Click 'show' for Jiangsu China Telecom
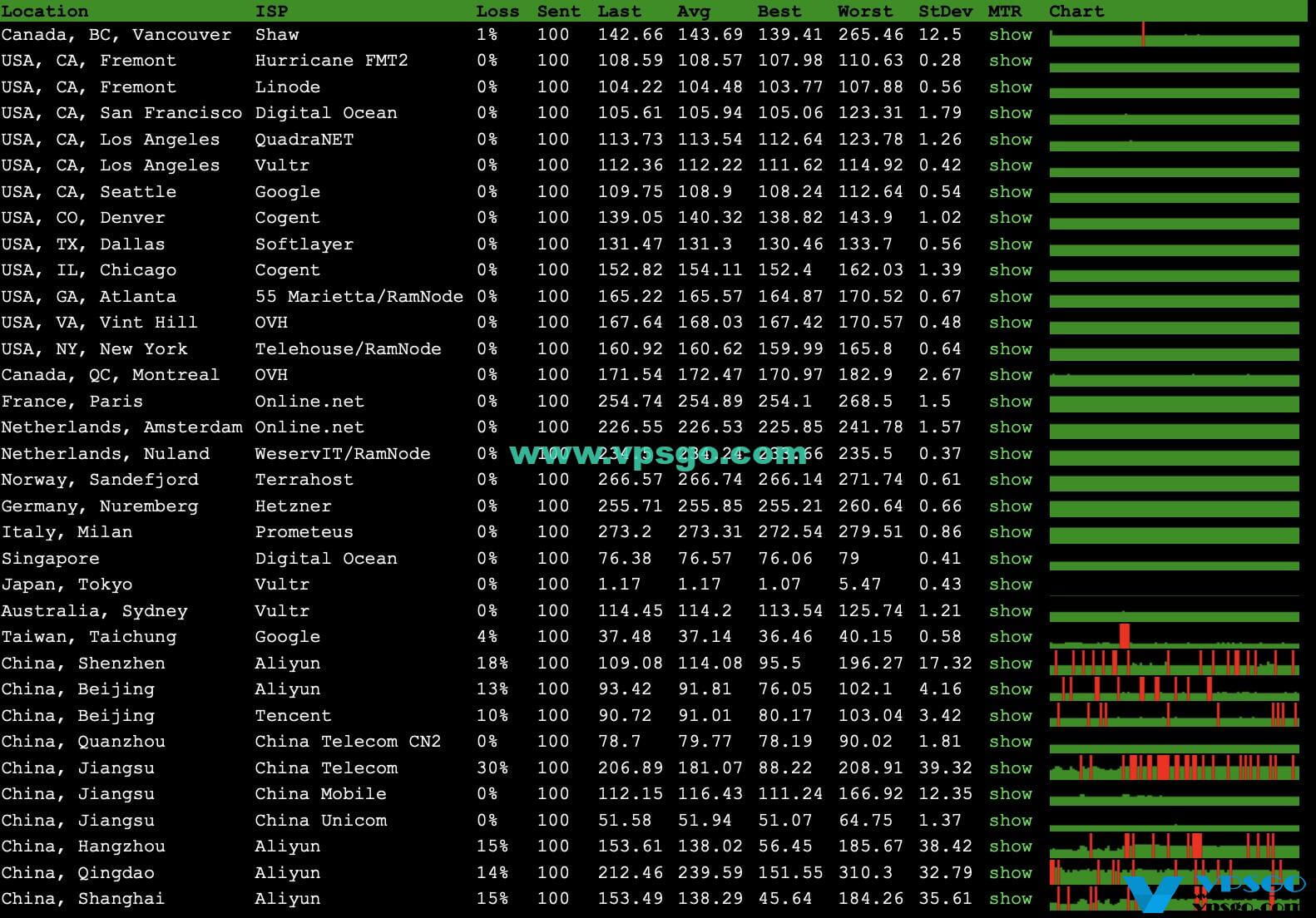The height and width of the screenshot is (918, 1316). (1010, 768)
